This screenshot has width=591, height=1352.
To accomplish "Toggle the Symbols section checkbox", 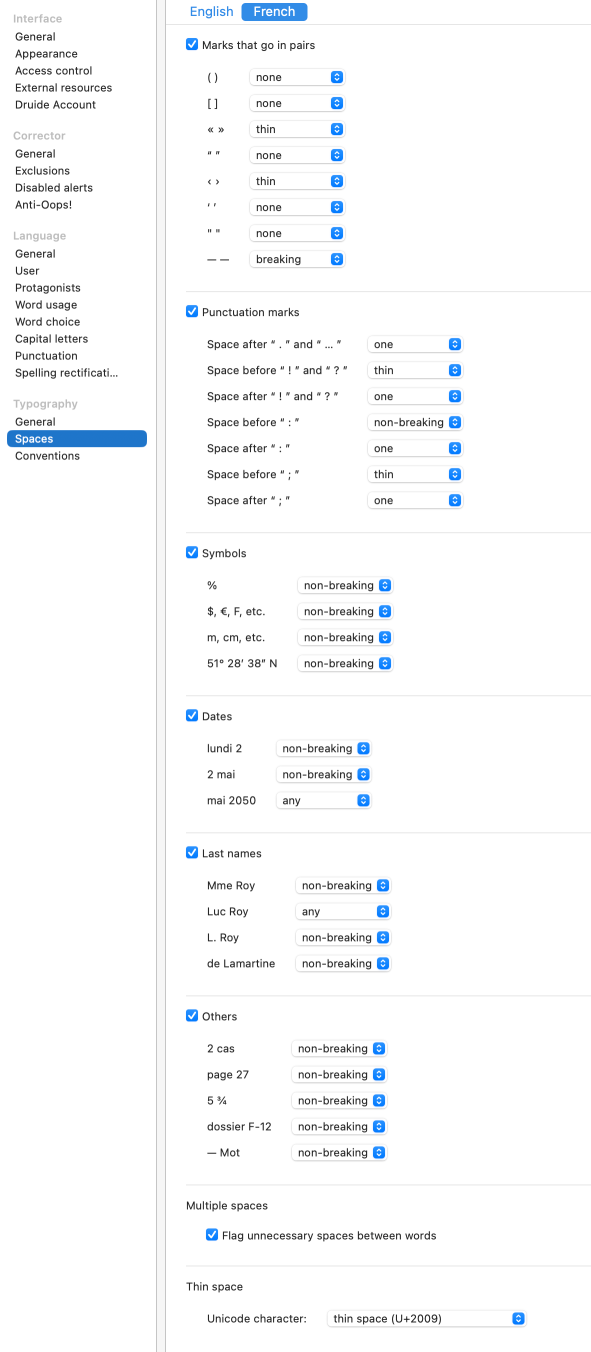I will tap(192, 553).
